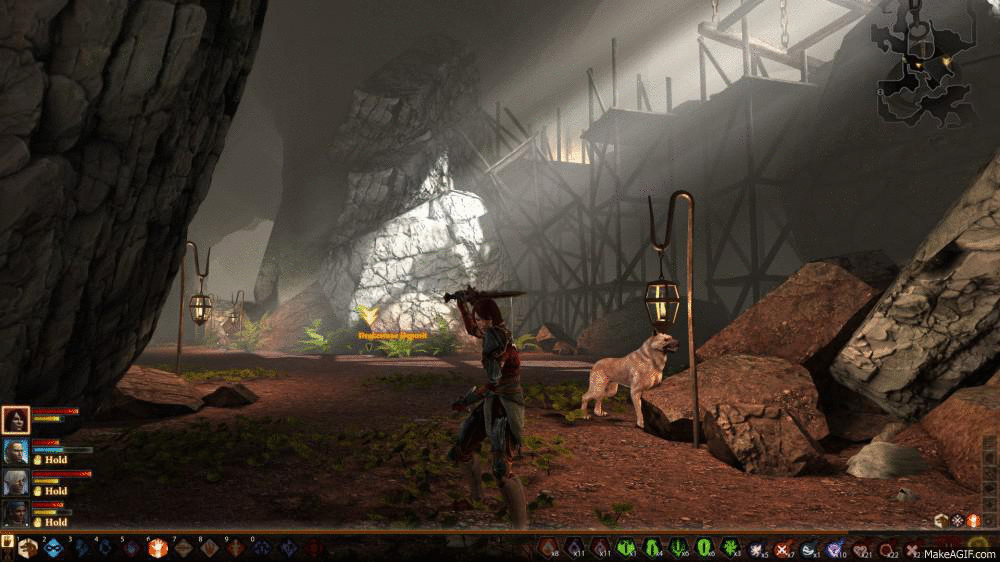This screenshot has width=1000, height=562.
Task: Use the green item labeled x1
Action: point(626,548)
